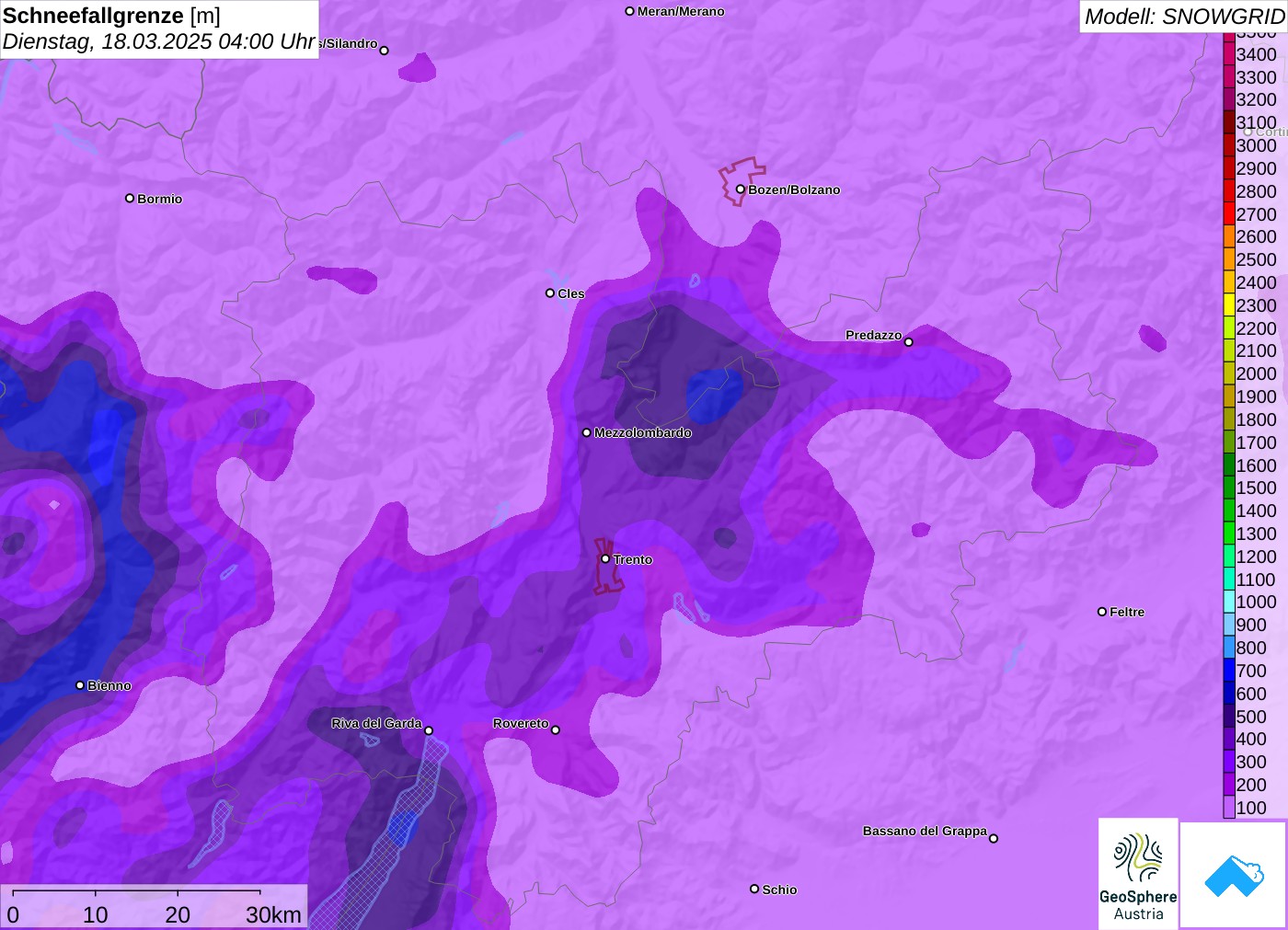Click the Schio label text
This screenshot has height=930, width=1288.
(779, 890)
